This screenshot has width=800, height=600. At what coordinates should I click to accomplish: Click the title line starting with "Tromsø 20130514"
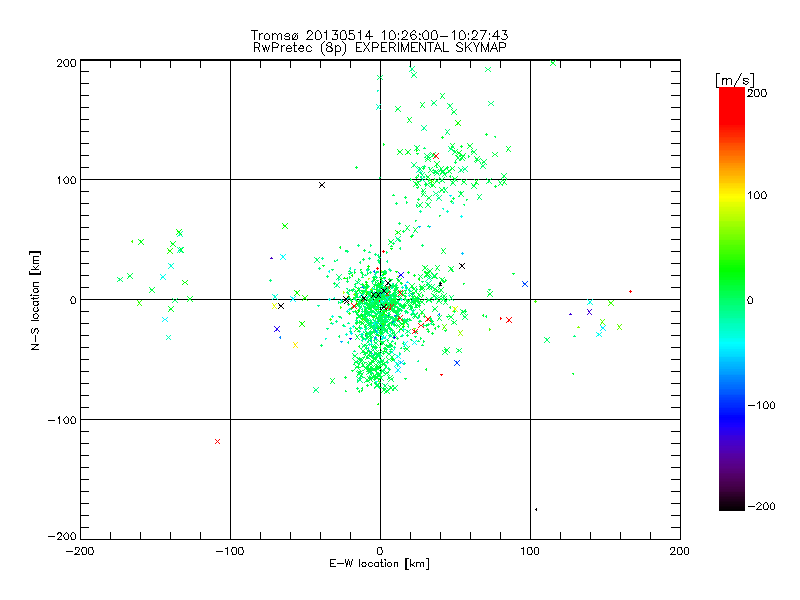pyautogui.click(x=379, y=35)
